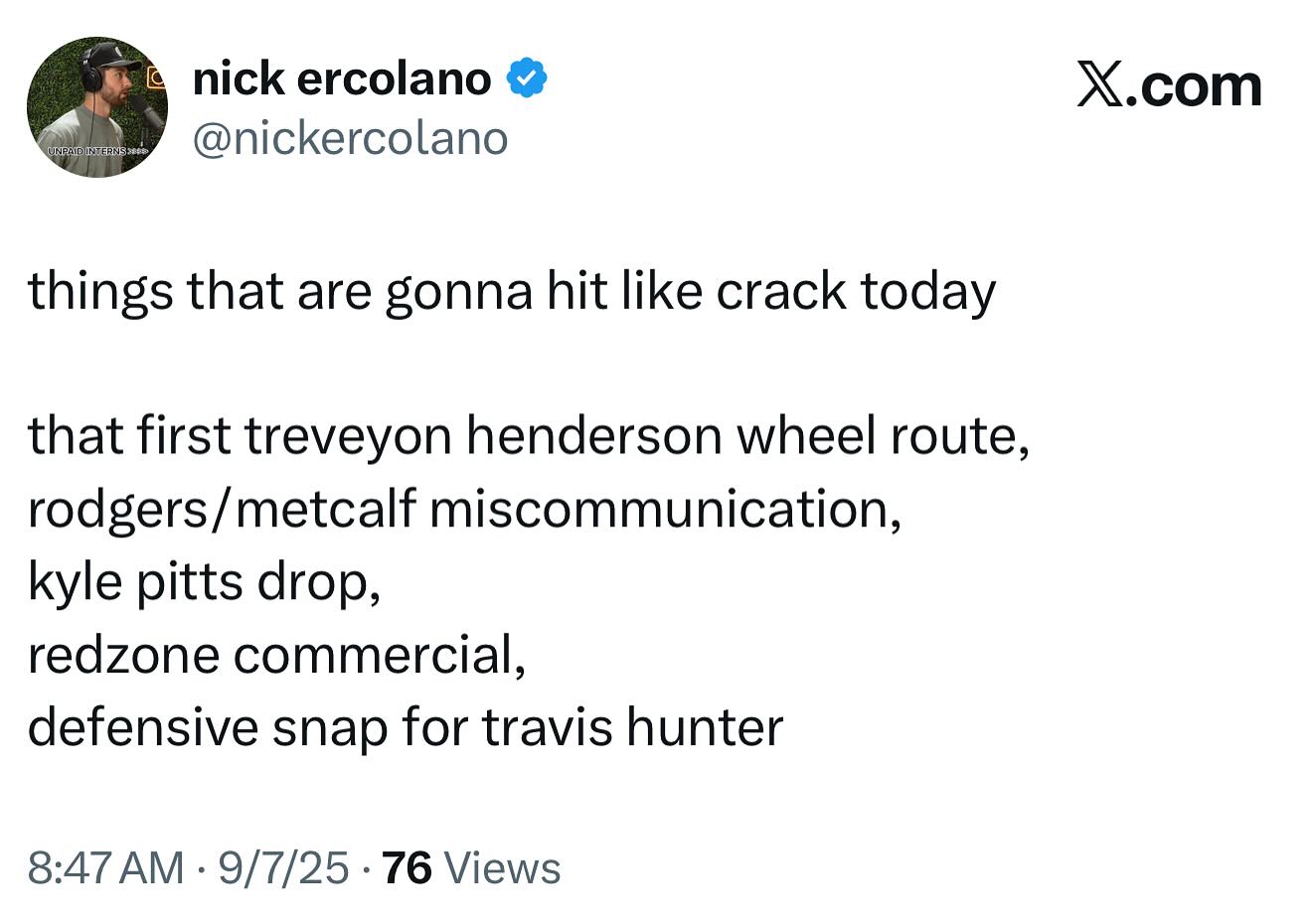1312x924 pixels.
Task: Open nick ercolano's profile picture
Action: tap(97, 107)
